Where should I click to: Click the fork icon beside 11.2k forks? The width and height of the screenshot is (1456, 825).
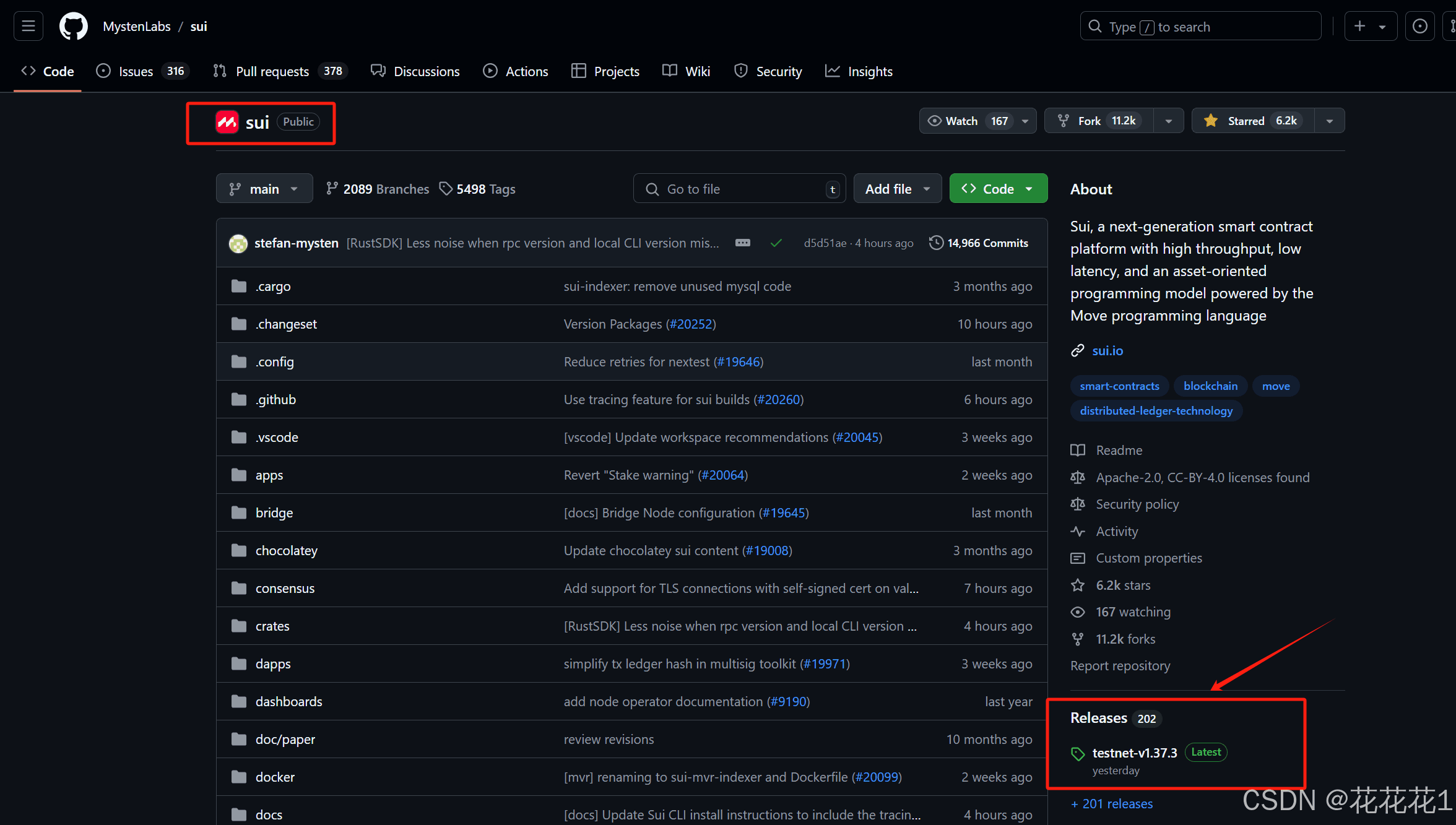[x=1078, y=639]
